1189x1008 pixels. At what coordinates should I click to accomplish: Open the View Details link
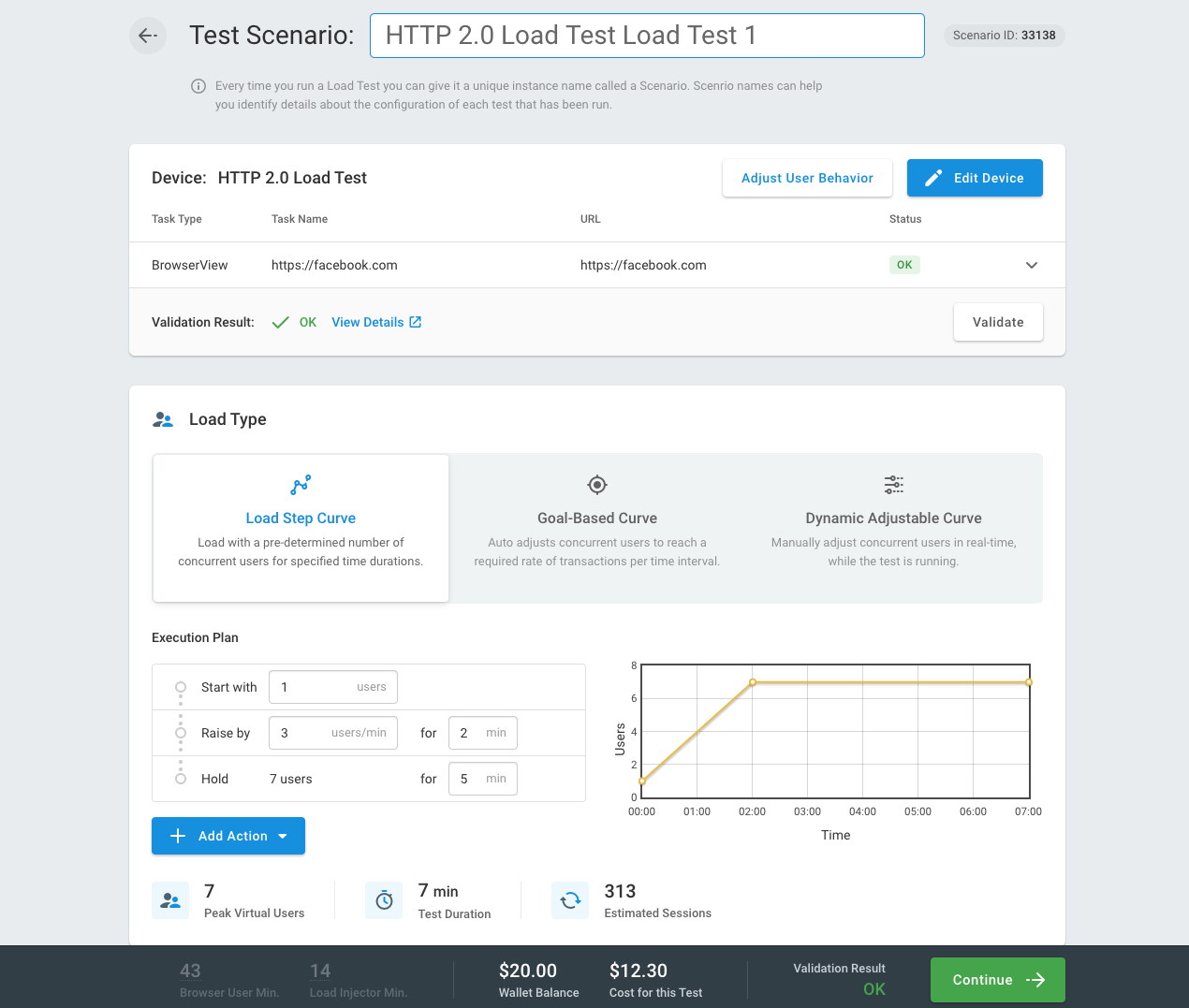click(x=368, y=321)
